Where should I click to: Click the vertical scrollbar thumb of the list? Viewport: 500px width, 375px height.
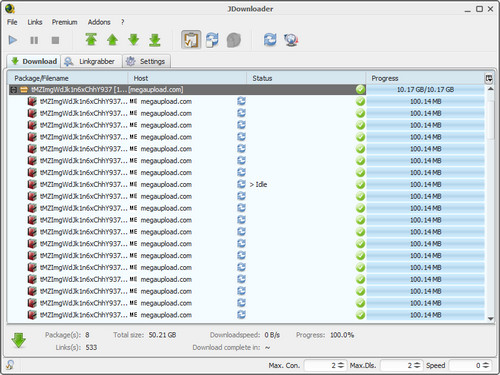(x=490, y=120)
